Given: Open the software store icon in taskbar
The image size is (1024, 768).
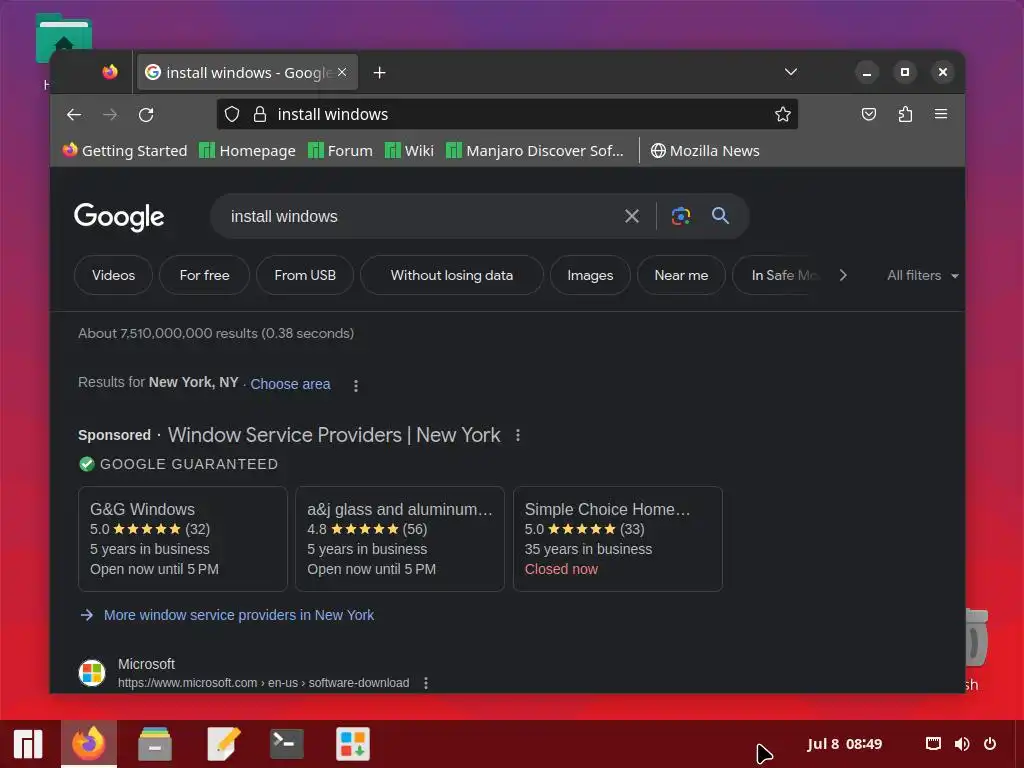Looking at the screenshot, I should point(353,744).
